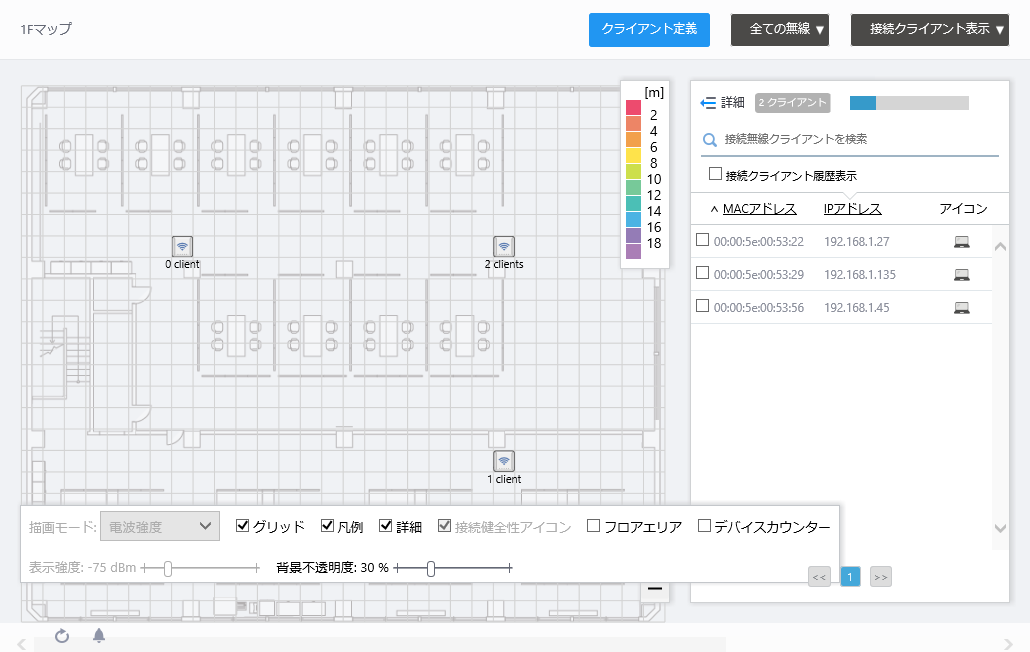
Task: Click the クライアント定義 button
Action: (649, 30)
